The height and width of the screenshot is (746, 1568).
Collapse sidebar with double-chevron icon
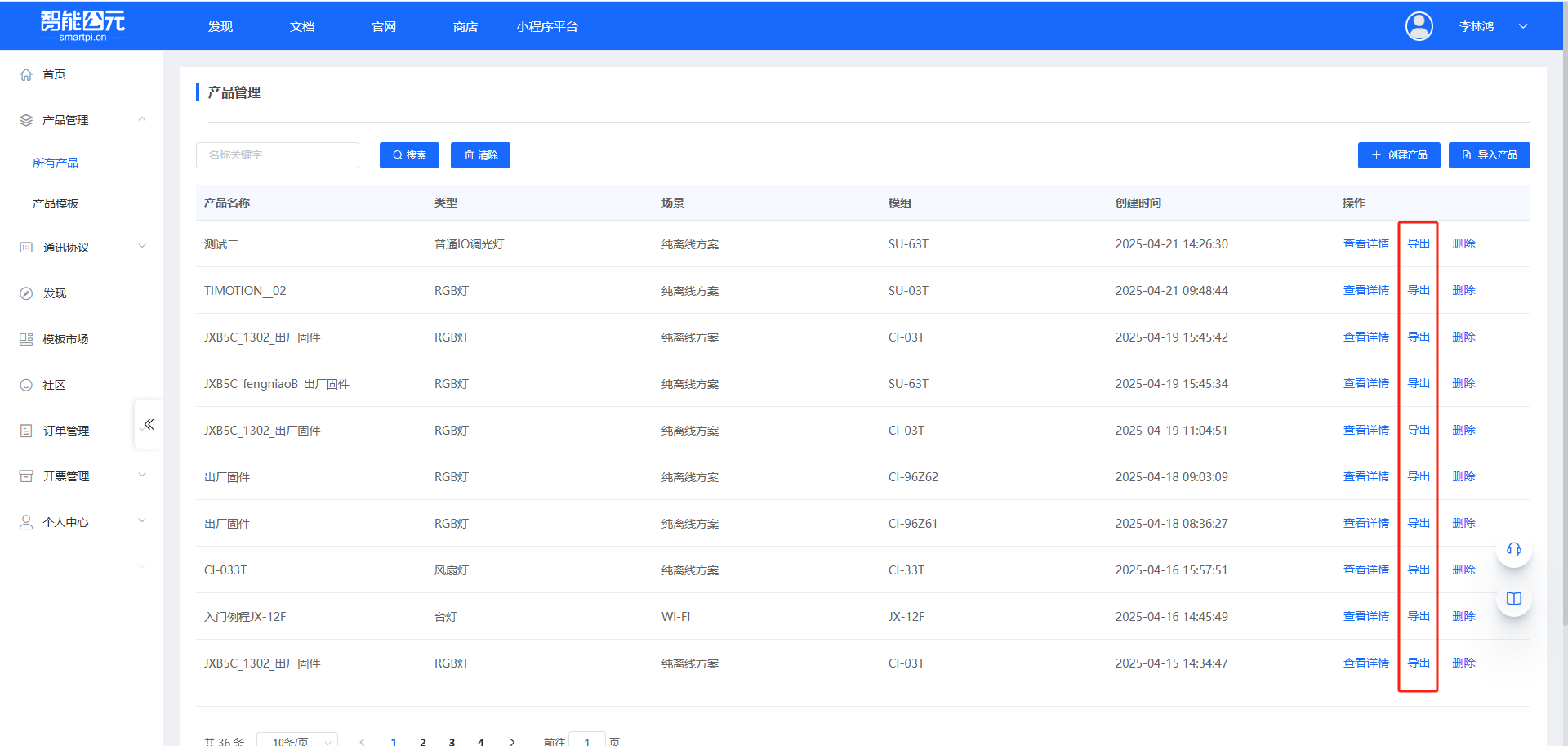pos(149,424)
